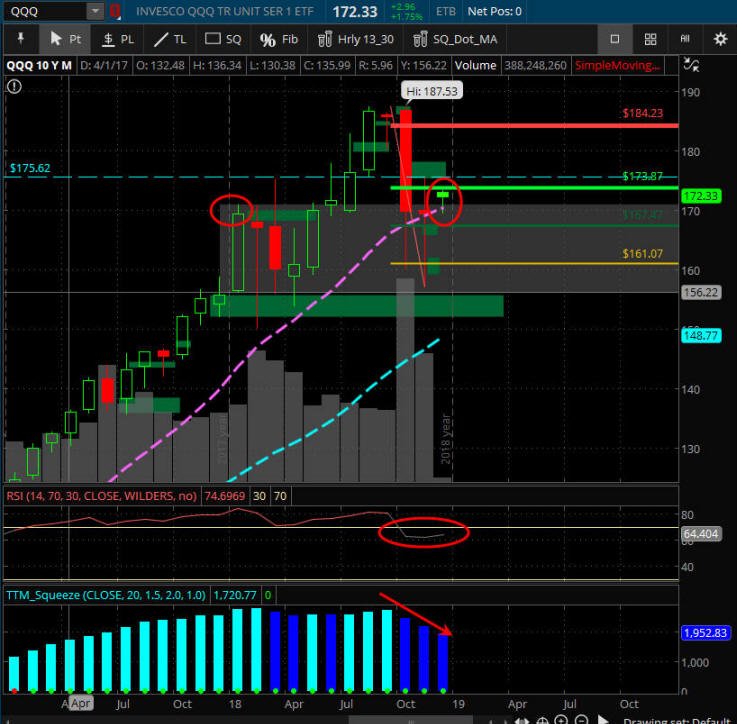The image size is (737, 724).
Task: Select the Fib retracement tool
Action: 279,39
